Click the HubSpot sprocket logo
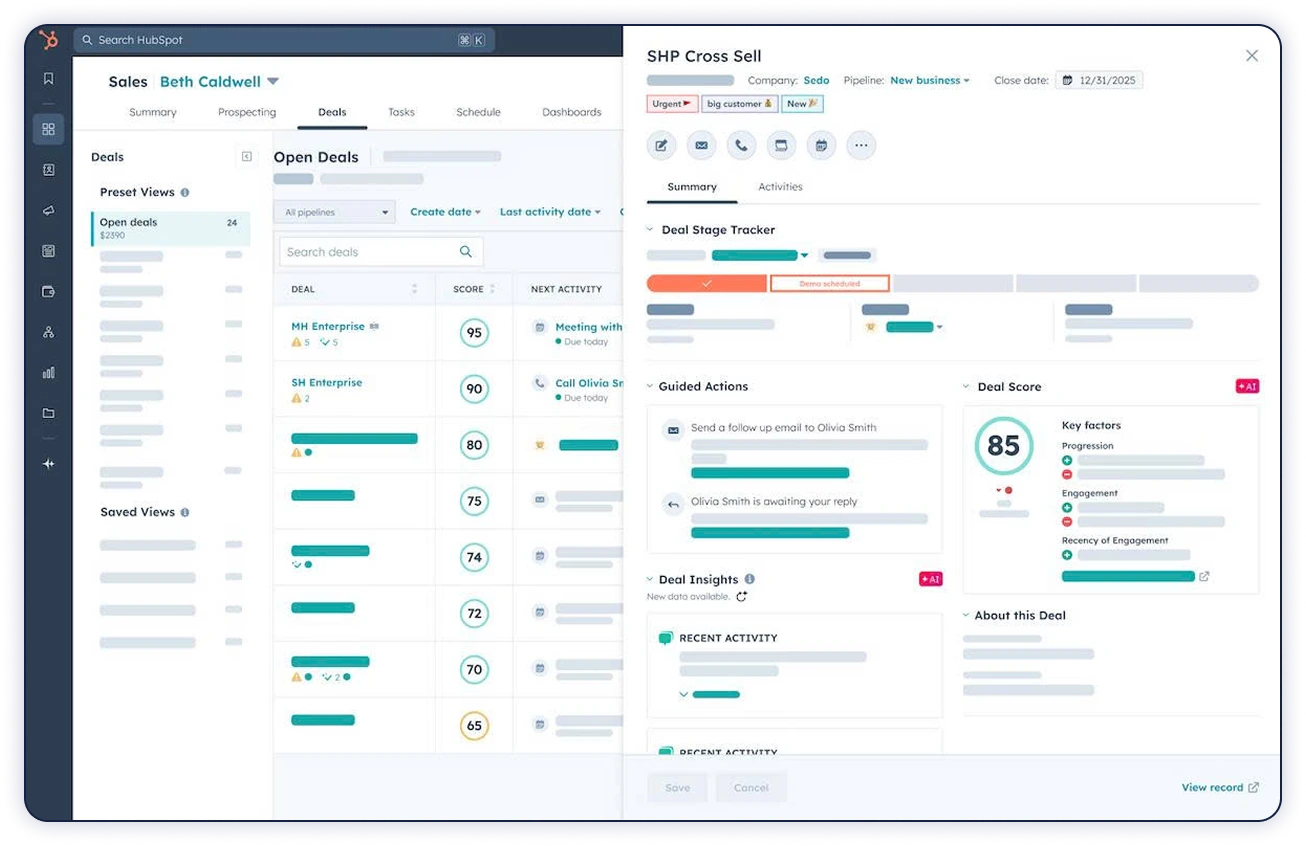Image resolution: width=1306 pixels, height=846 pixels. click(x=48, y=40)
